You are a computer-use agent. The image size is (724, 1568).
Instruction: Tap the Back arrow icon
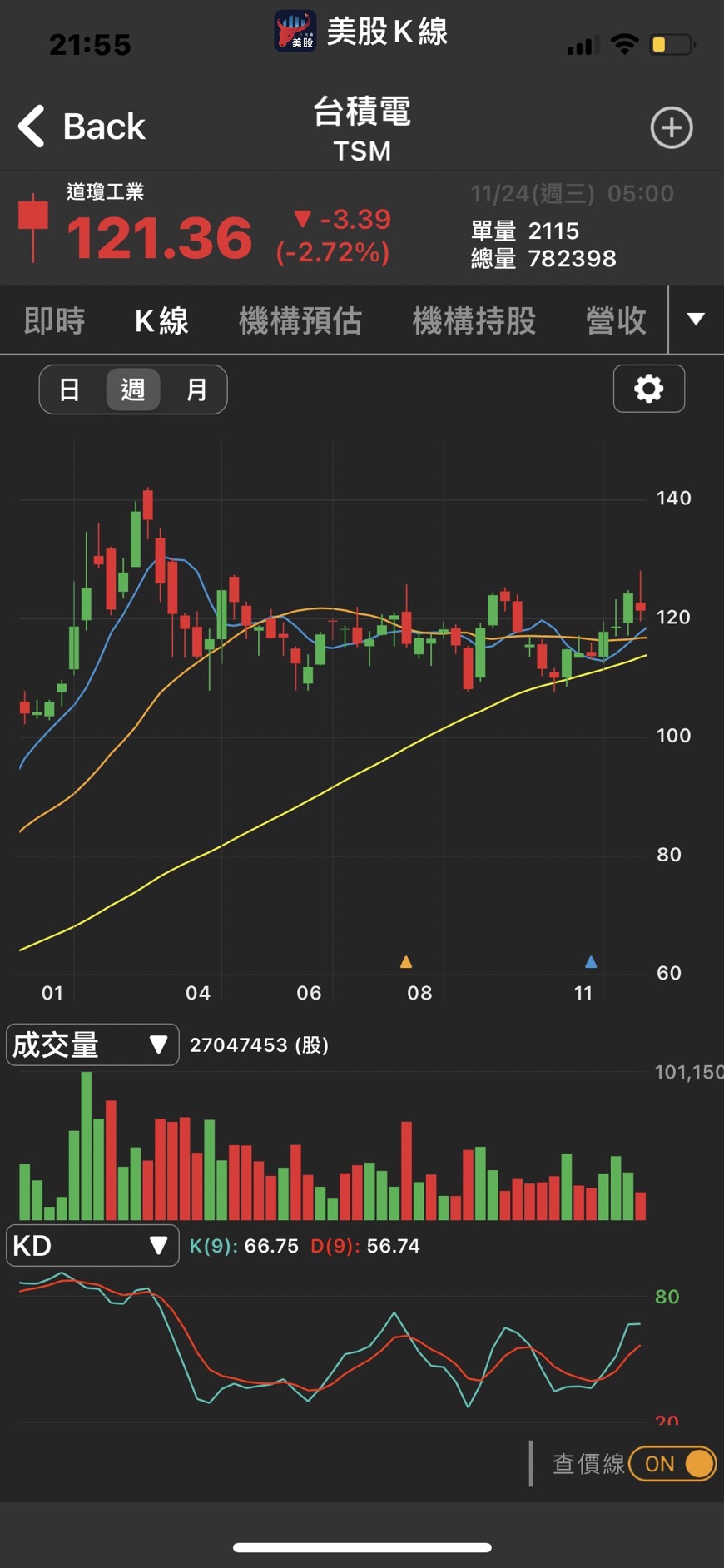[x=32, y=127]
